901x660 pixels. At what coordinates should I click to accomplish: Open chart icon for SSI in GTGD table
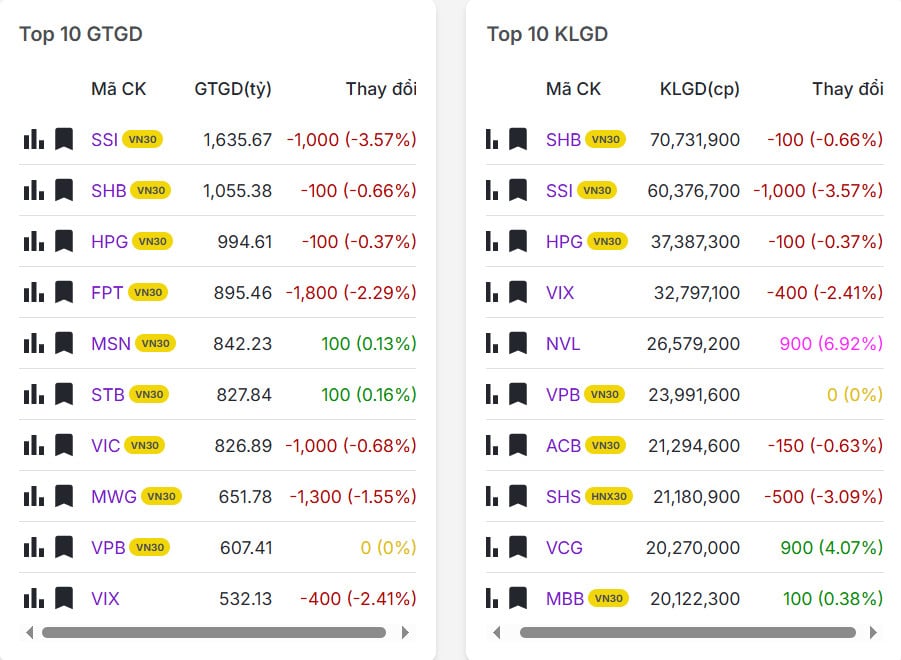pyautogui.click(x=34, y=139)
